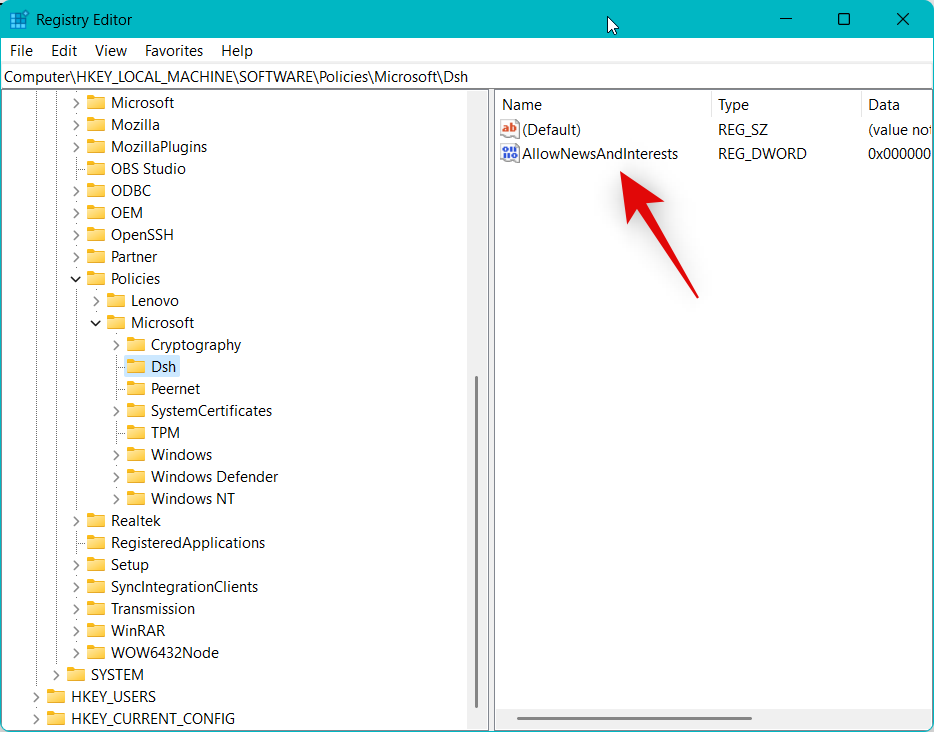Open the Favorites menu
The image size is (934, 732).
pos(173,50)
